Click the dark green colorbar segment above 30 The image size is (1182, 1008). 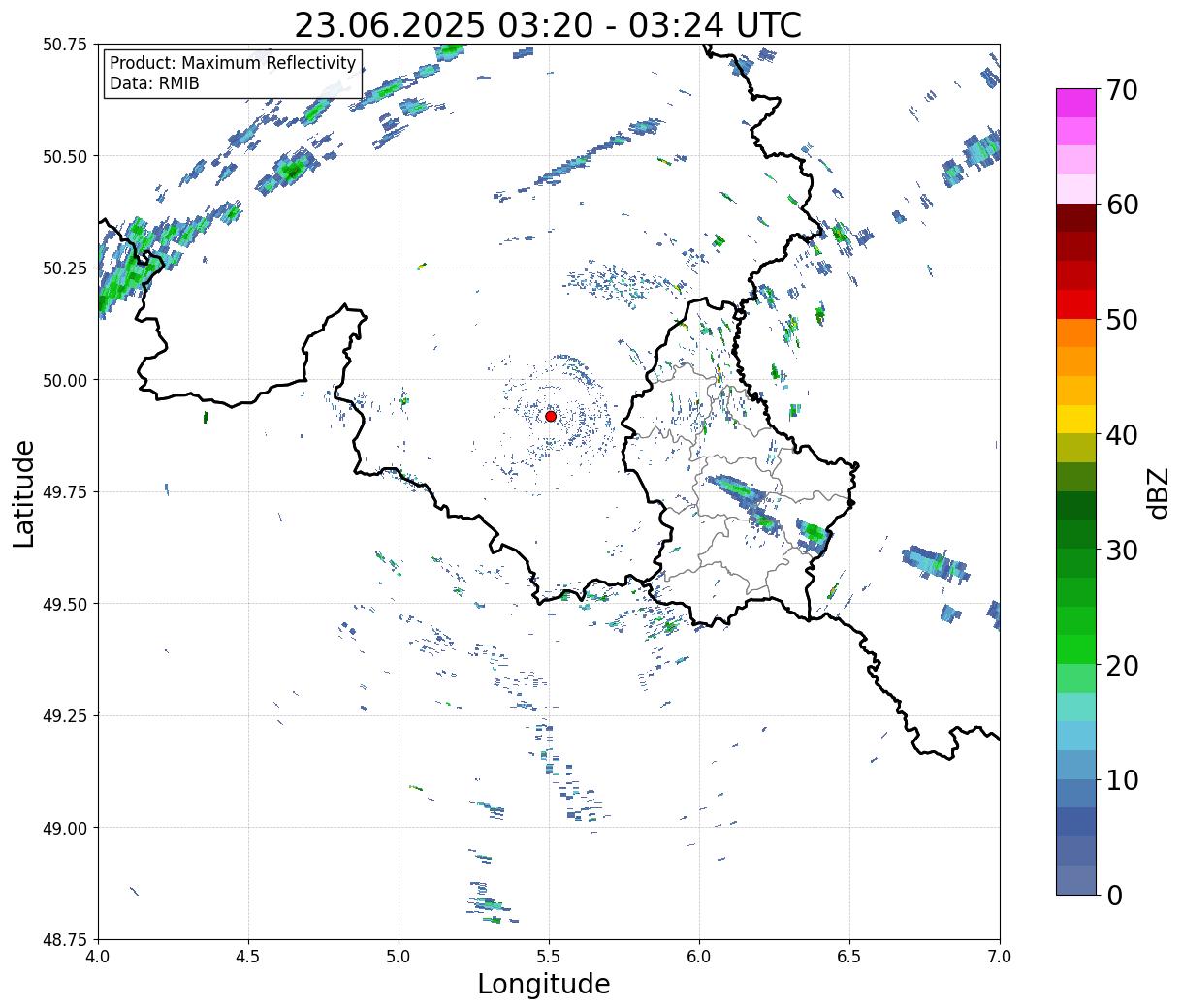coord(1076,534)
